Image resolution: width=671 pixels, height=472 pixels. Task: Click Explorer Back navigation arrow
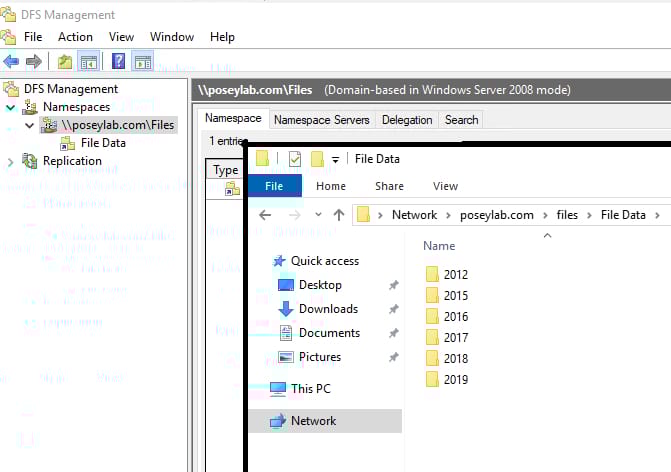(265, 215)
